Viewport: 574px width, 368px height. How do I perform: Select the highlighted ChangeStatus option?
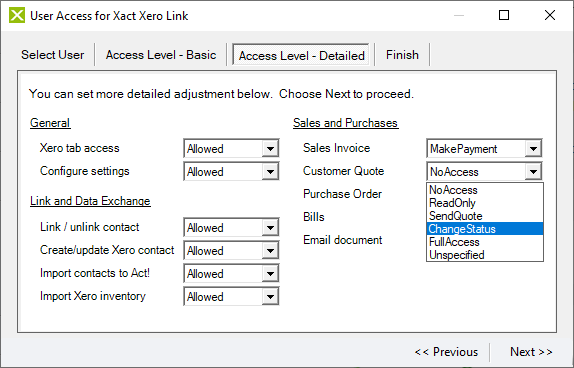coord(485,229)
